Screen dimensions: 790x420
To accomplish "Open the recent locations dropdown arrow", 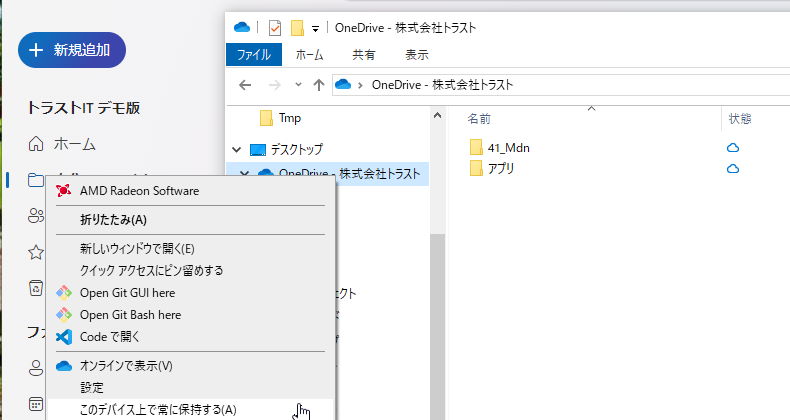I will click(x=296, y=84).
